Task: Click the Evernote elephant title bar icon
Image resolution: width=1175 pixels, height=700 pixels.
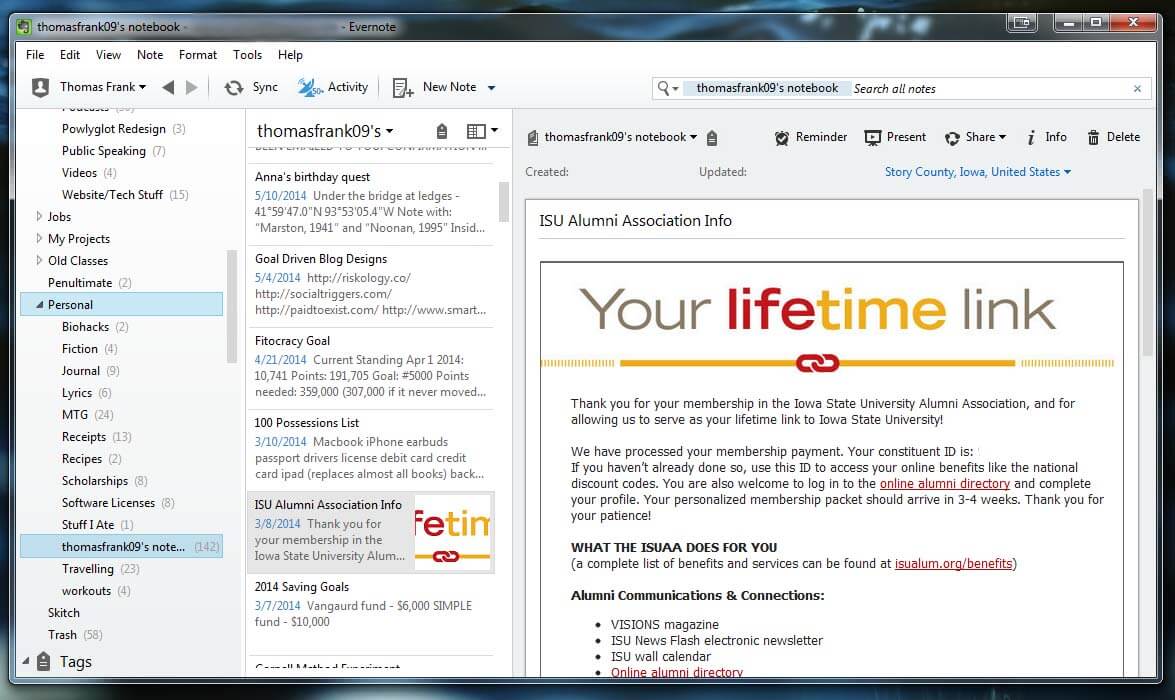Action: click(x=24, y=27)
